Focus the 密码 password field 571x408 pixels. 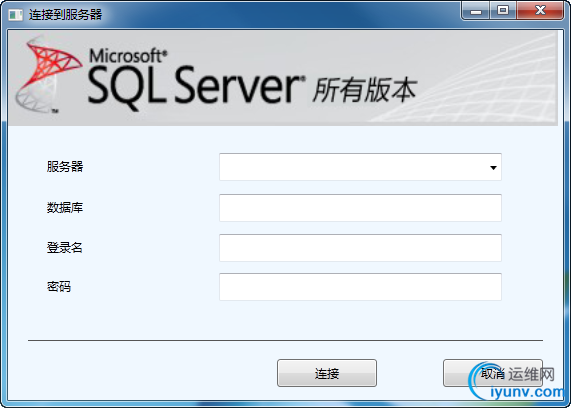pos(360,287)
